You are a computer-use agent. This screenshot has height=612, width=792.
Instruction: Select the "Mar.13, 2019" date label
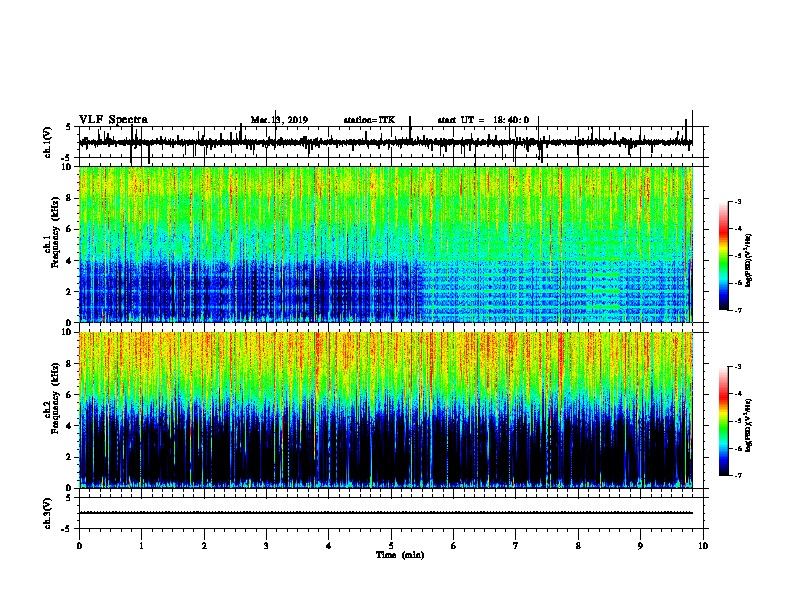tap(279, 120)
